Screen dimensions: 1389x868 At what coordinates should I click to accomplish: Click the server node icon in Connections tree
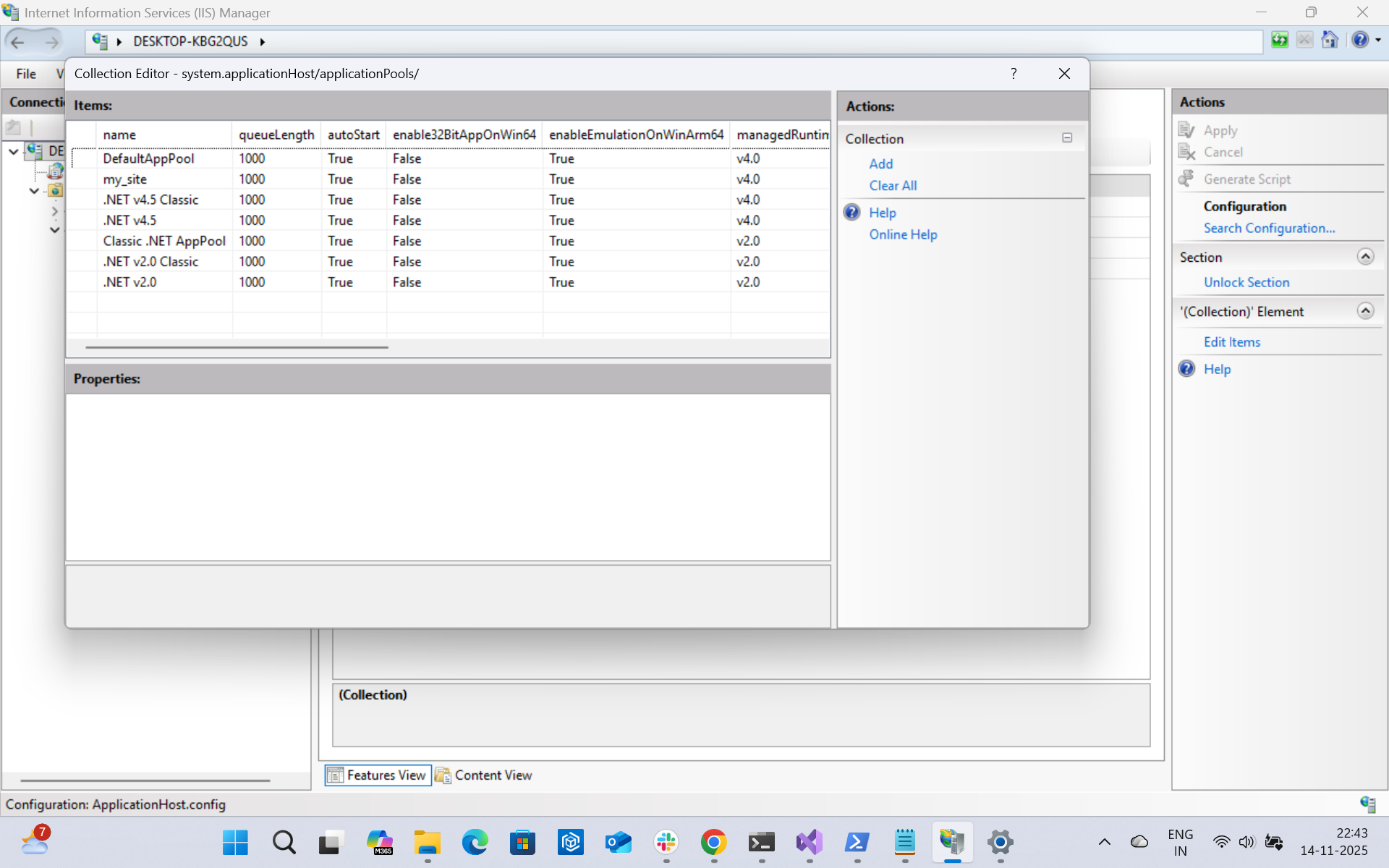point(34,150)
